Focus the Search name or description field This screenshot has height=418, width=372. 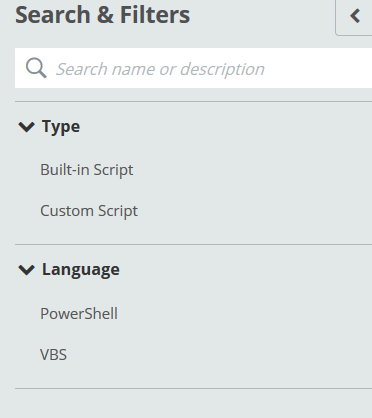point(193,68)
